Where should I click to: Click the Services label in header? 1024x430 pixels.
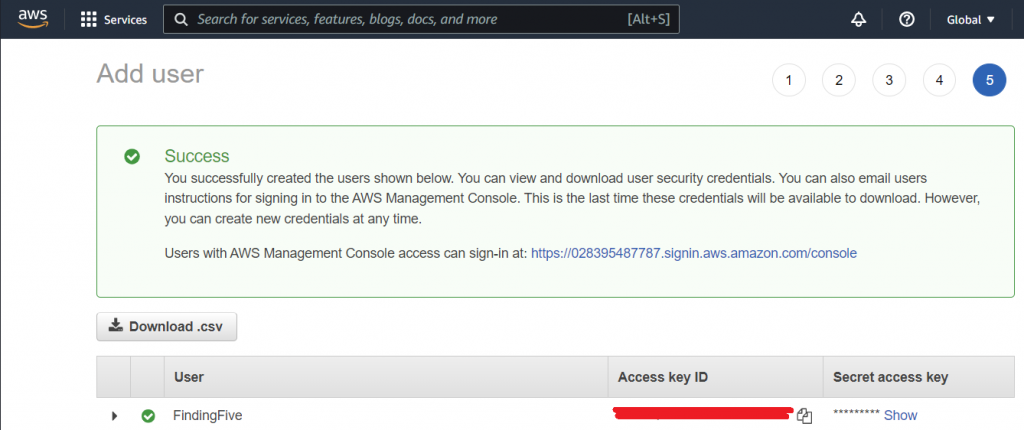(125, 20)
